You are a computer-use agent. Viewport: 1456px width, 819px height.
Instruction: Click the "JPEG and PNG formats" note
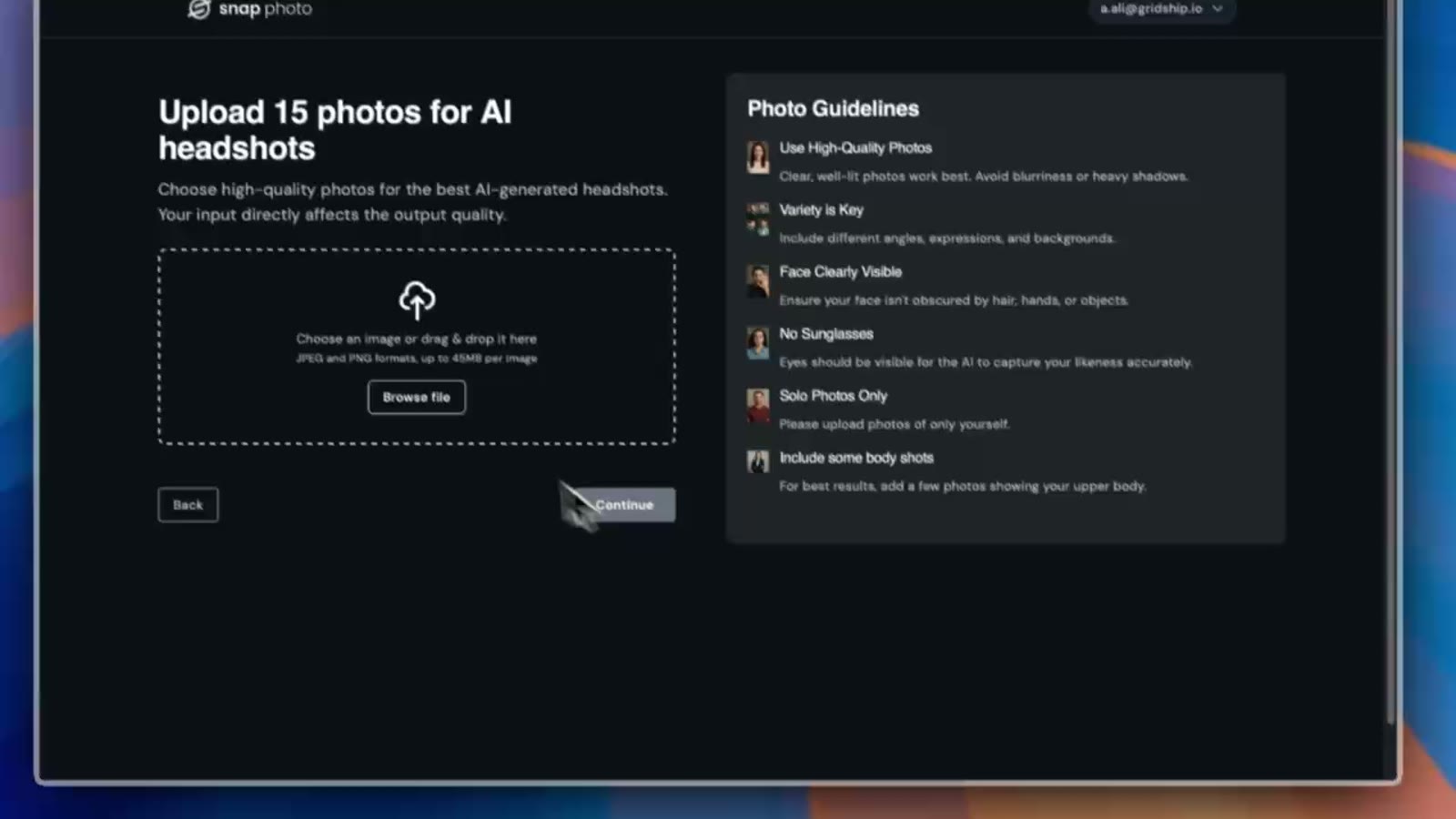[417, 359]
